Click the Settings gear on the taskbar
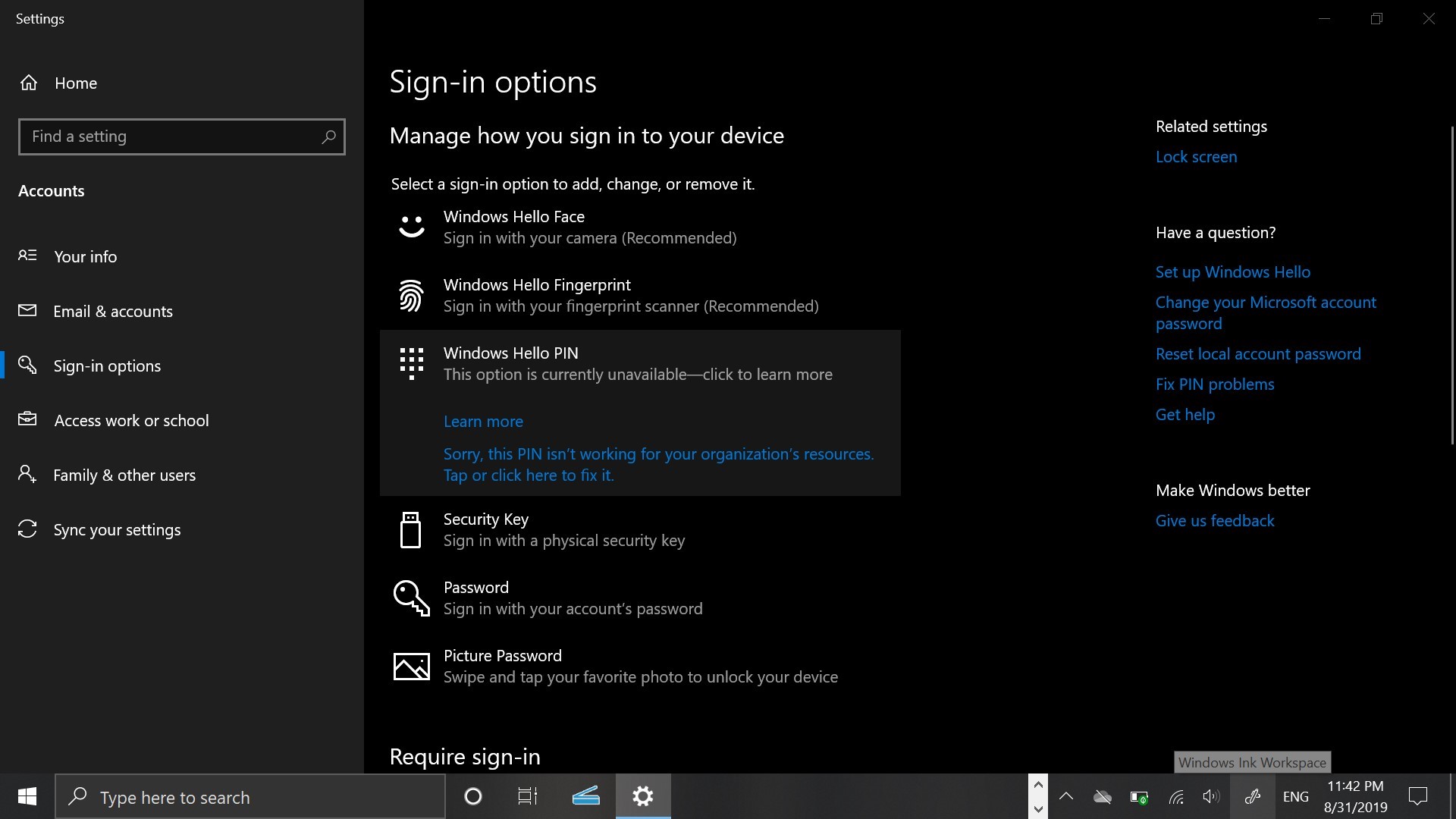 [643, 796]
